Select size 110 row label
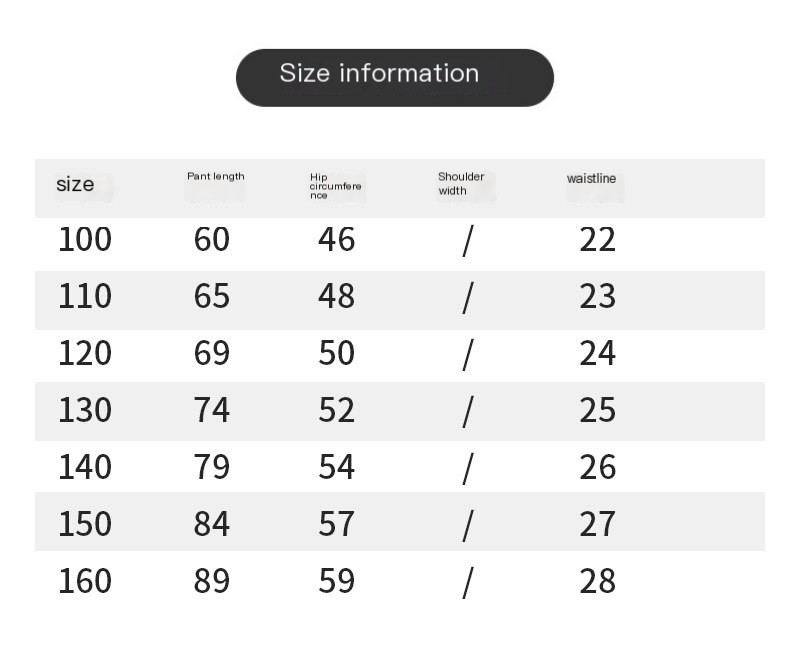Viewport: 790px width, 663px height. (x=85, y=296)
